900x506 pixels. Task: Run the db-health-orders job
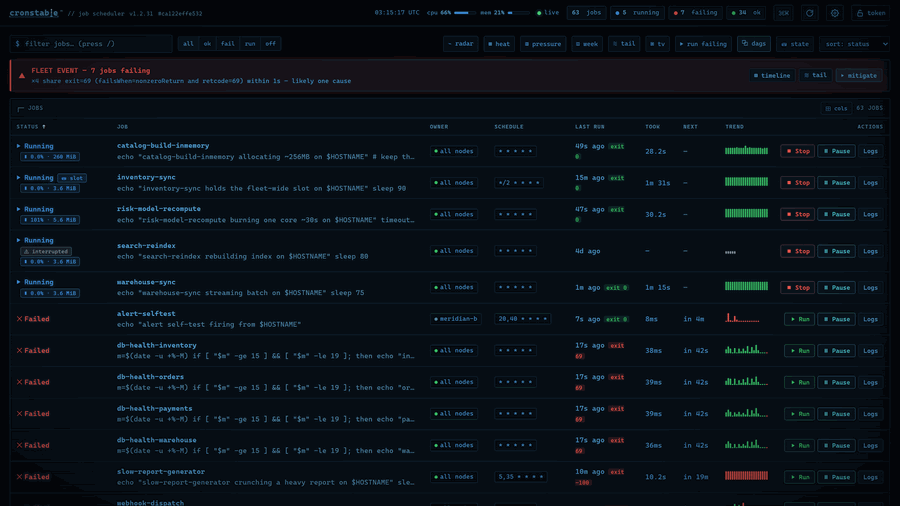799,382
